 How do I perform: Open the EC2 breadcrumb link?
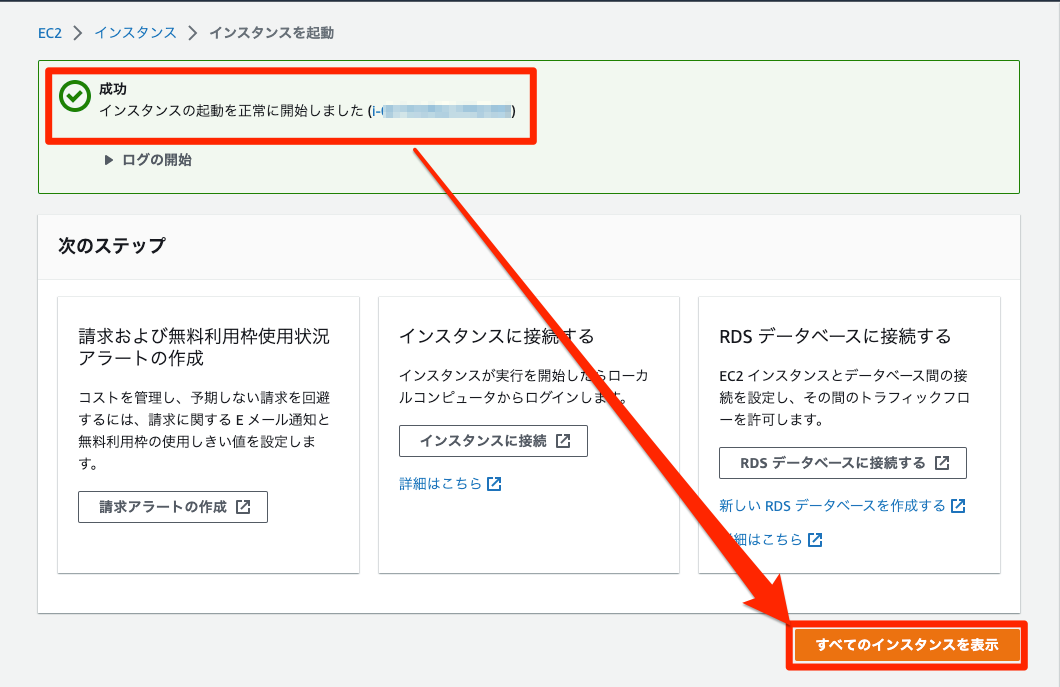click(50, 33)
